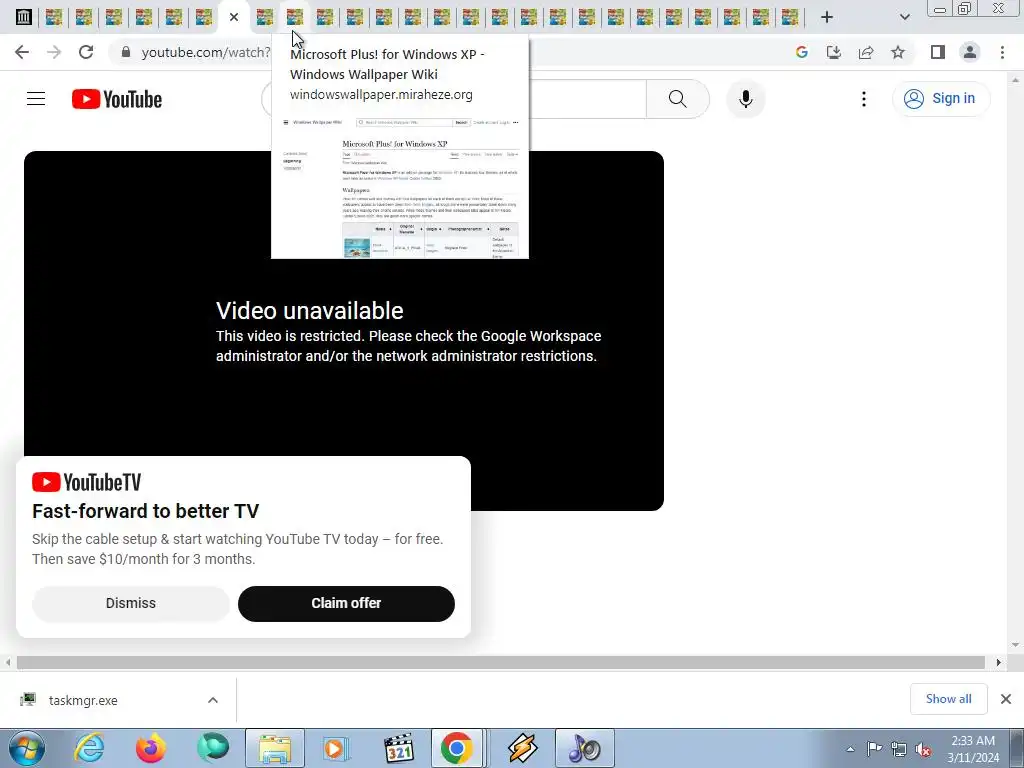Click the vertical scrollbar down arrow
Screen dimensions: 1024x768
pos(1016,645)
